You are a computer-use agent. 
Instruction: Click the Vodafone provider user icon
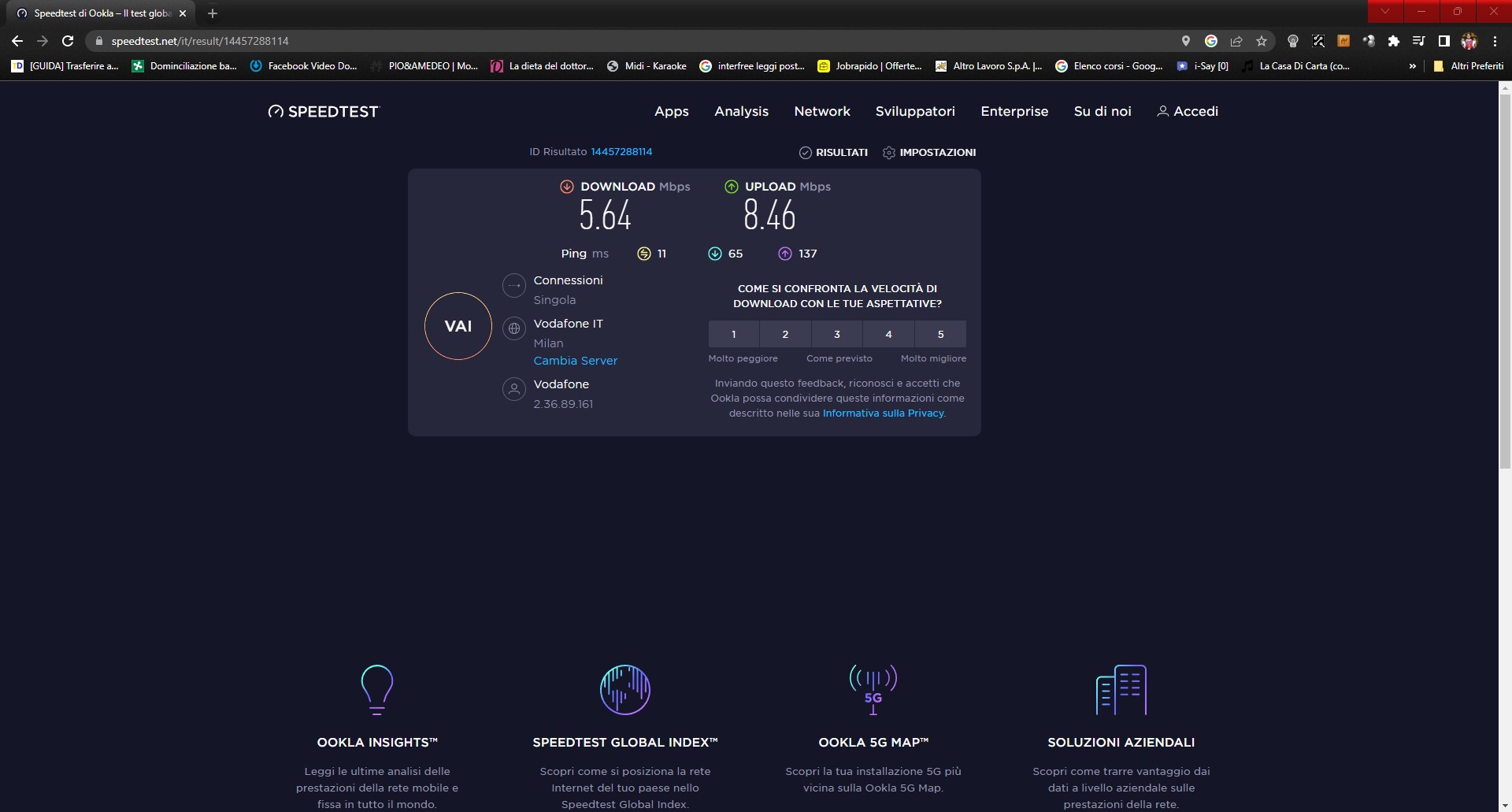[514, 389]
